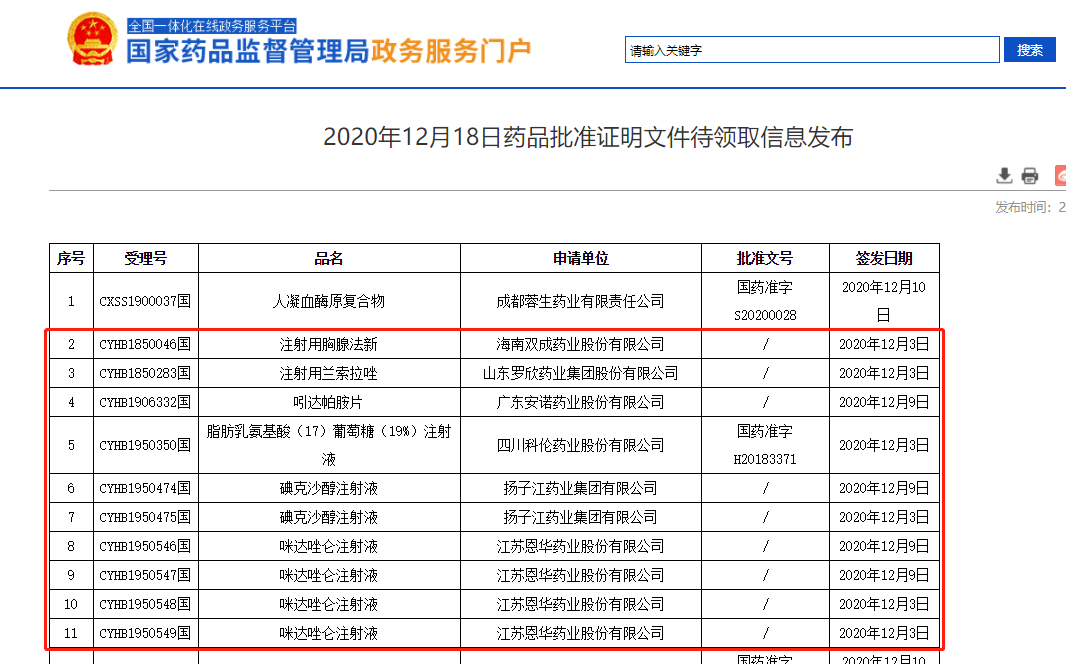Select cell 海南双成药业股份有限公司
Viewport: 1066px width, 664px height.
pos(581,345)
